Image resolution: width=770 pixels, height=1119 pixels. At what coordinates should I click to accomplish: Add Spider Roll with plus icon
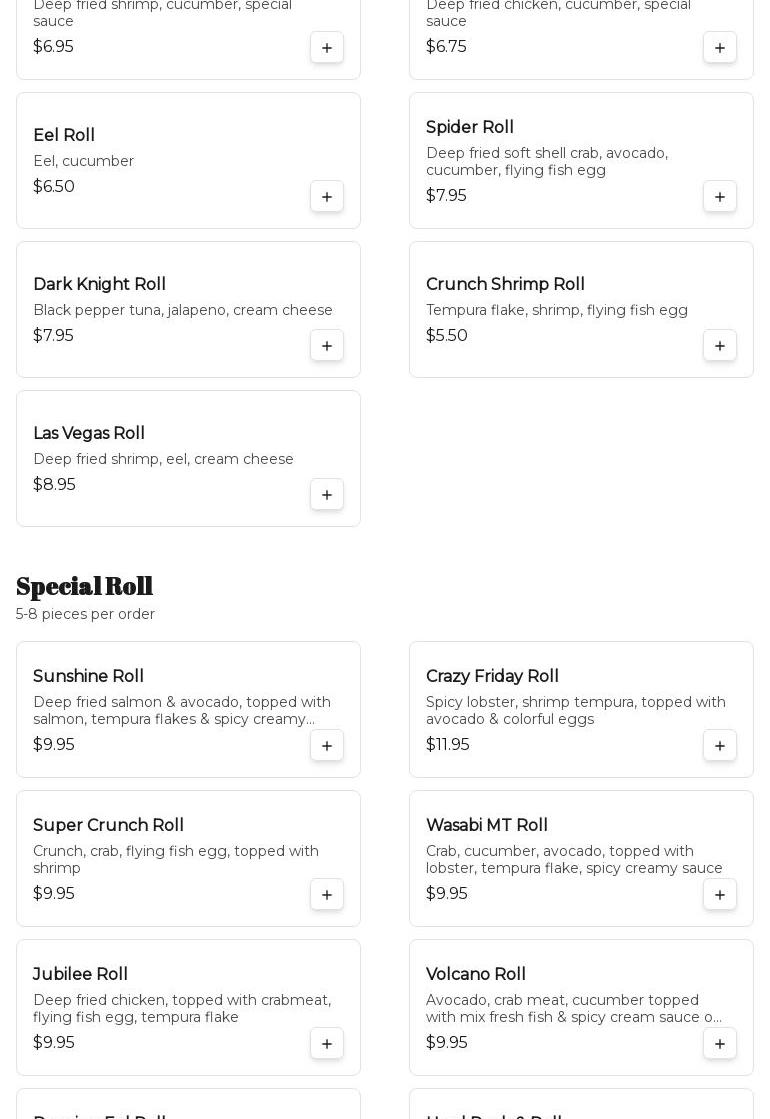(x=720, y=197)
